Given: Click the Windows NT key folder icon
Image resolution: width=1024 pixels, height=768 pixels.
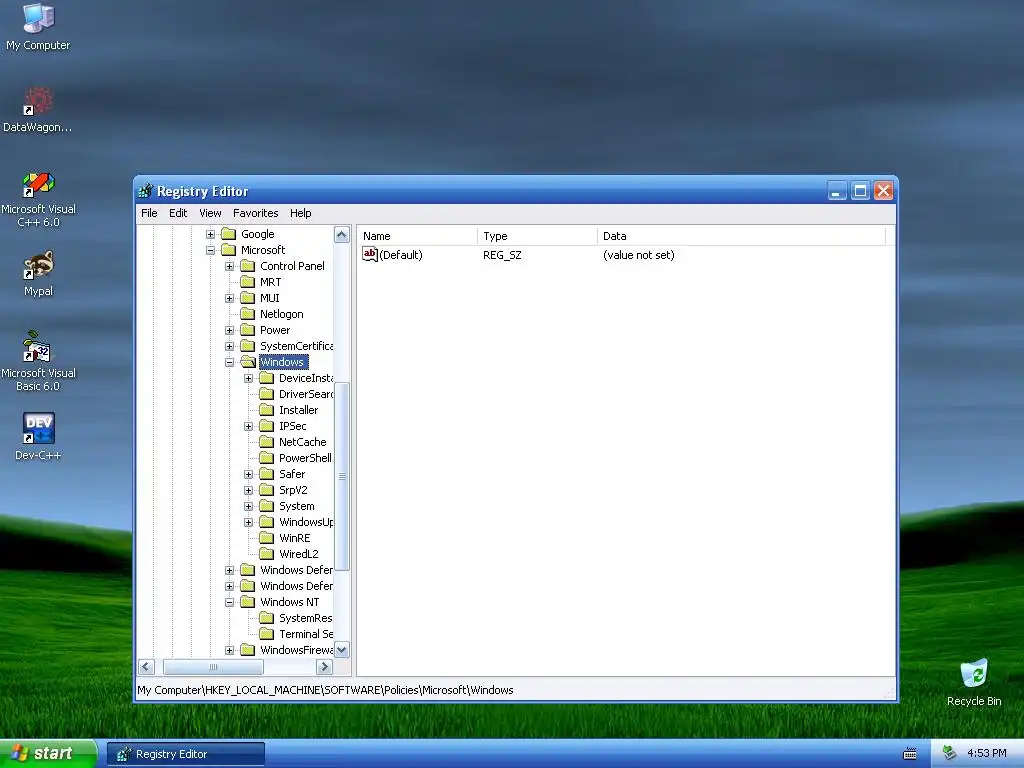Looking at the screenshot, I should 248,602.
